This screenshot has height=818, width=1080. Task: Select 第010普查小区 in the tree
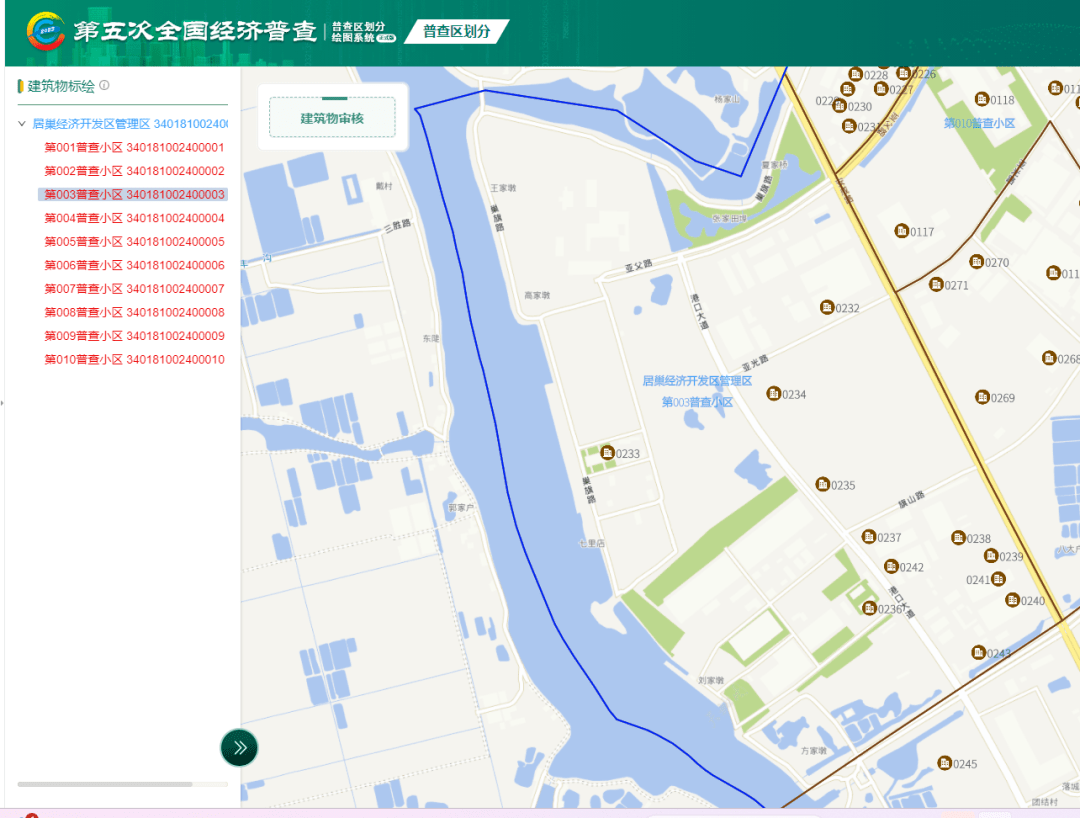pyautogui.click(x=134, y=359)
